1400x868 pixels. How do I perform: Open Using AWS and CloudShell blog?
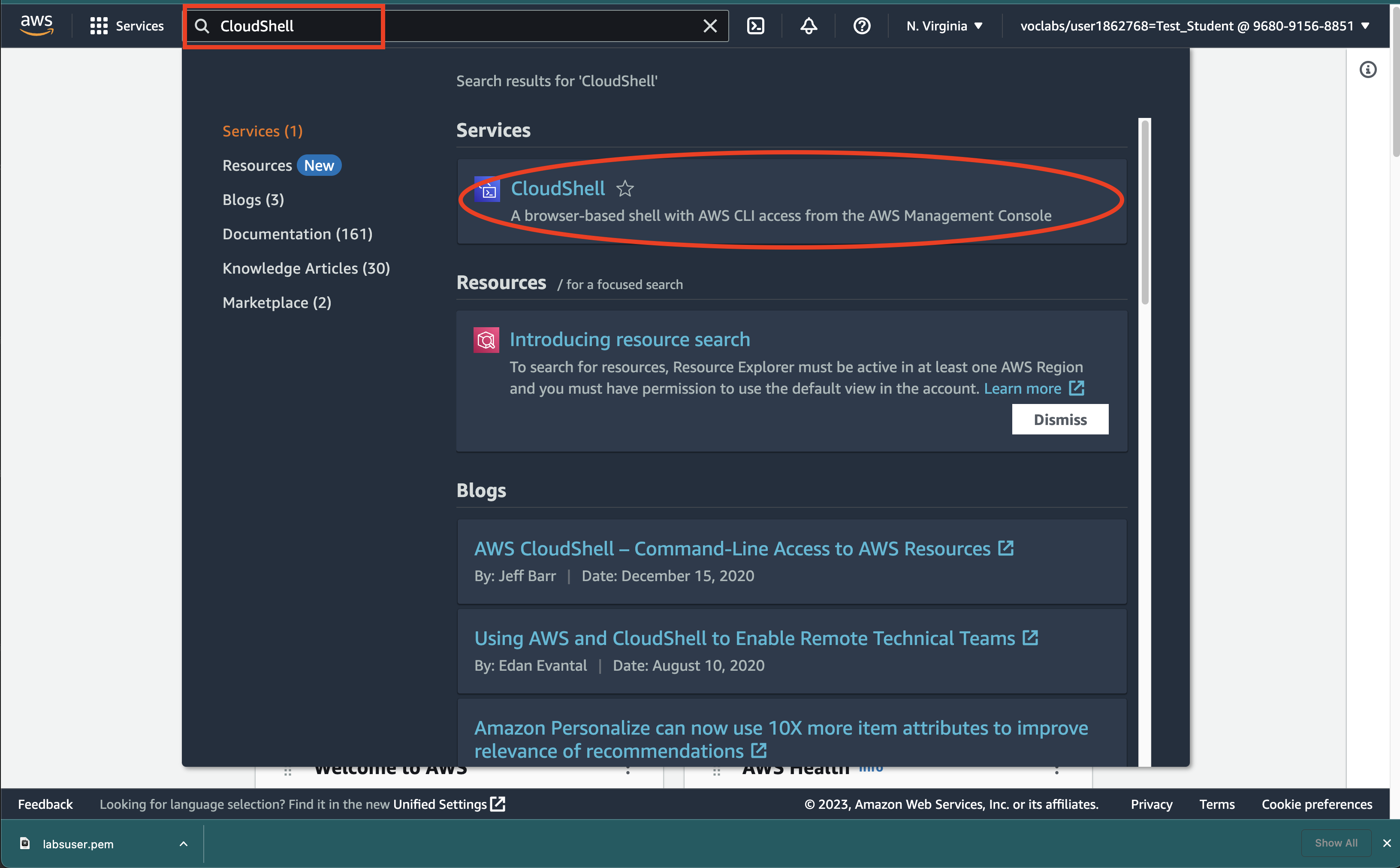coord(756,639)
